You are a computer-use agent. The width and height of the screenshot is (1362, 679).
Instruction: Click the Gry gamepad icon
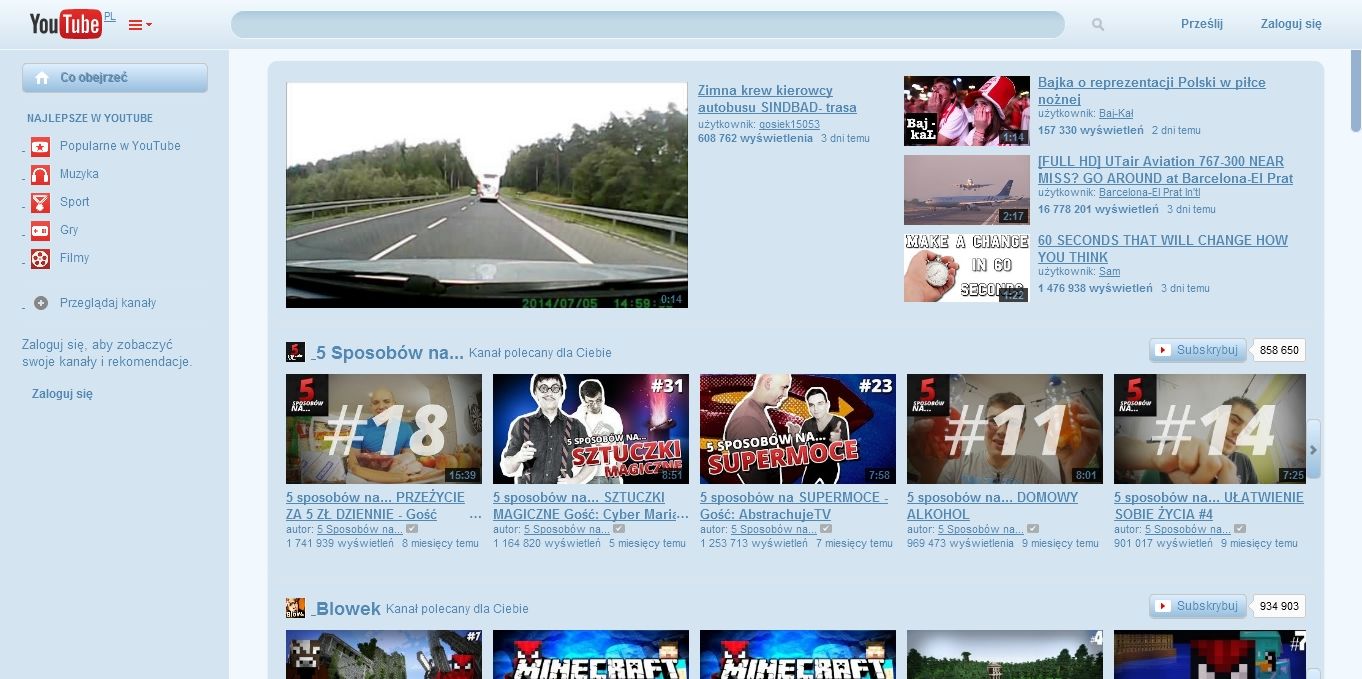[x=40, y=230]
